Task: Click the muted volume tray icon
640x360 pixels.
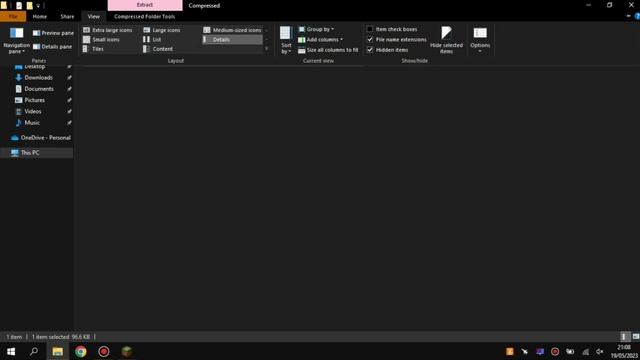Action: [600, 351]
